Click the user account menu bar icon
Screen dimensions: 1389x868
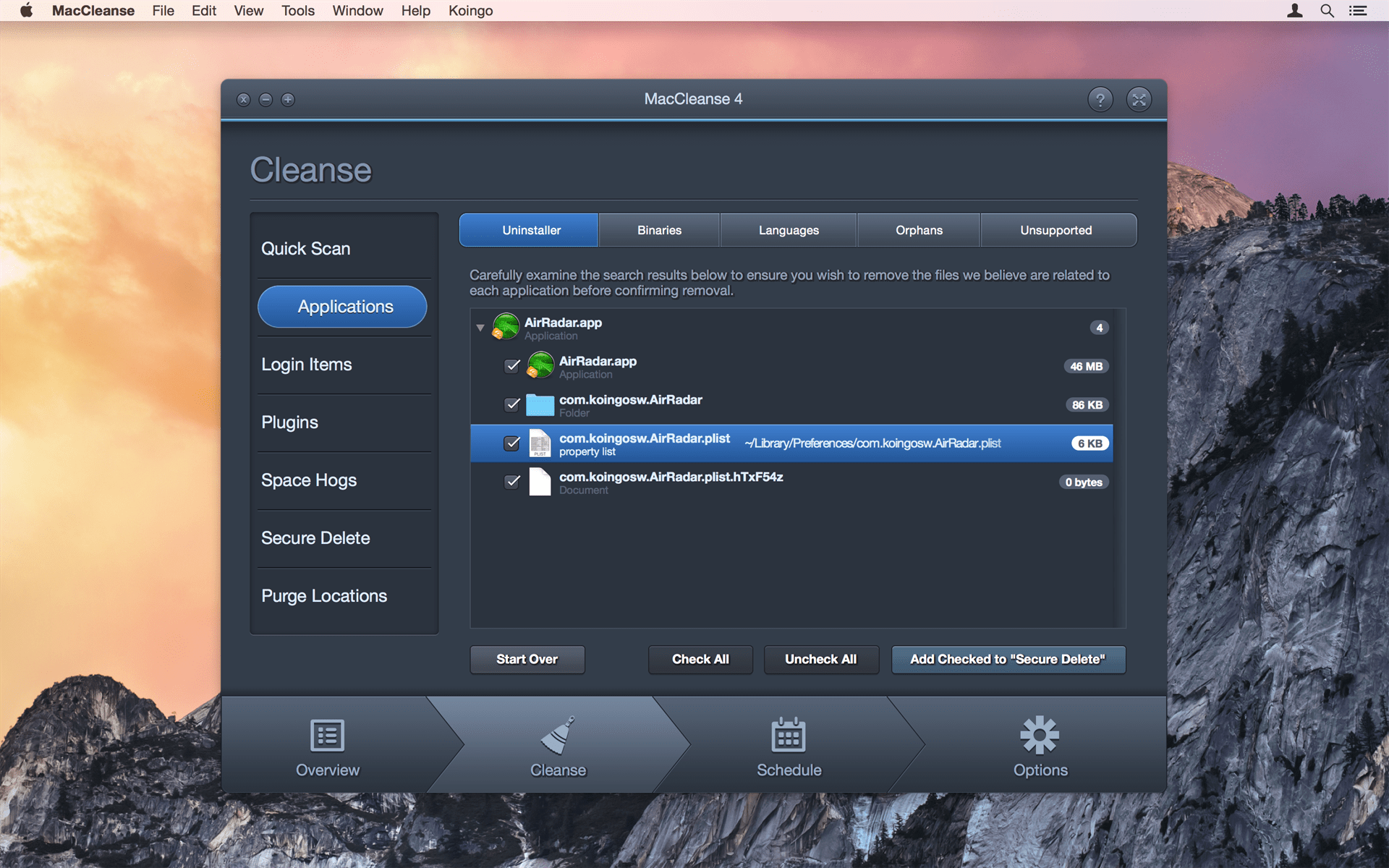(x=1295, y=10)
